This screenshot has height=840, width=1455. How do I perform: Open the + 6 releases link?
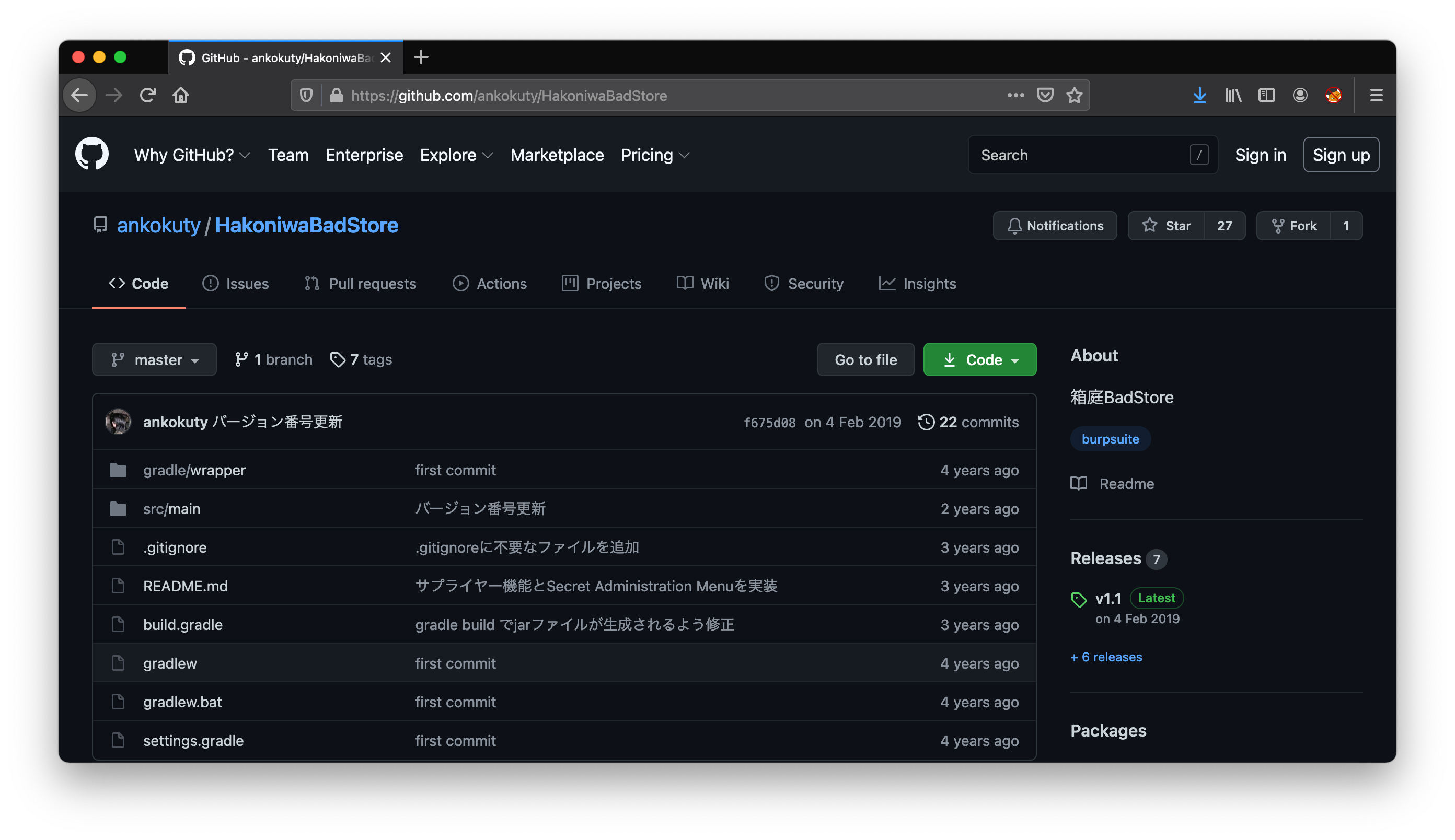[1106, 657]
